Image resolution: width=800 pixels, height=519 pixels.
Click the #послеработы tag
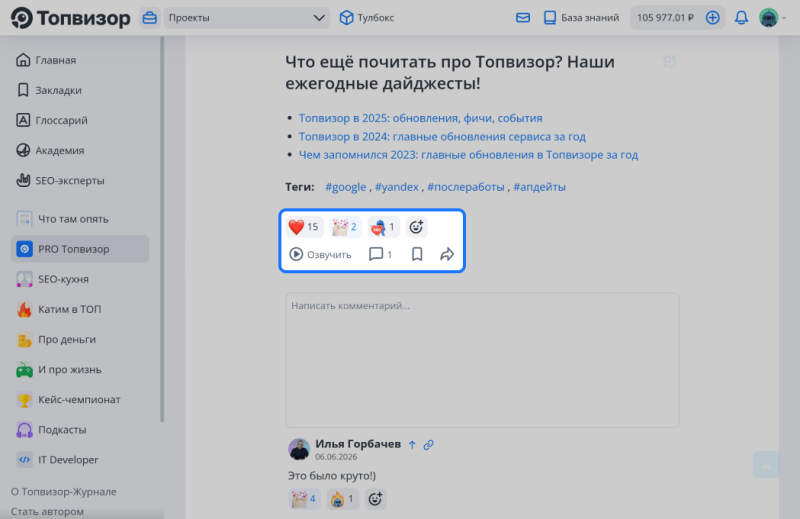[466, 187]
